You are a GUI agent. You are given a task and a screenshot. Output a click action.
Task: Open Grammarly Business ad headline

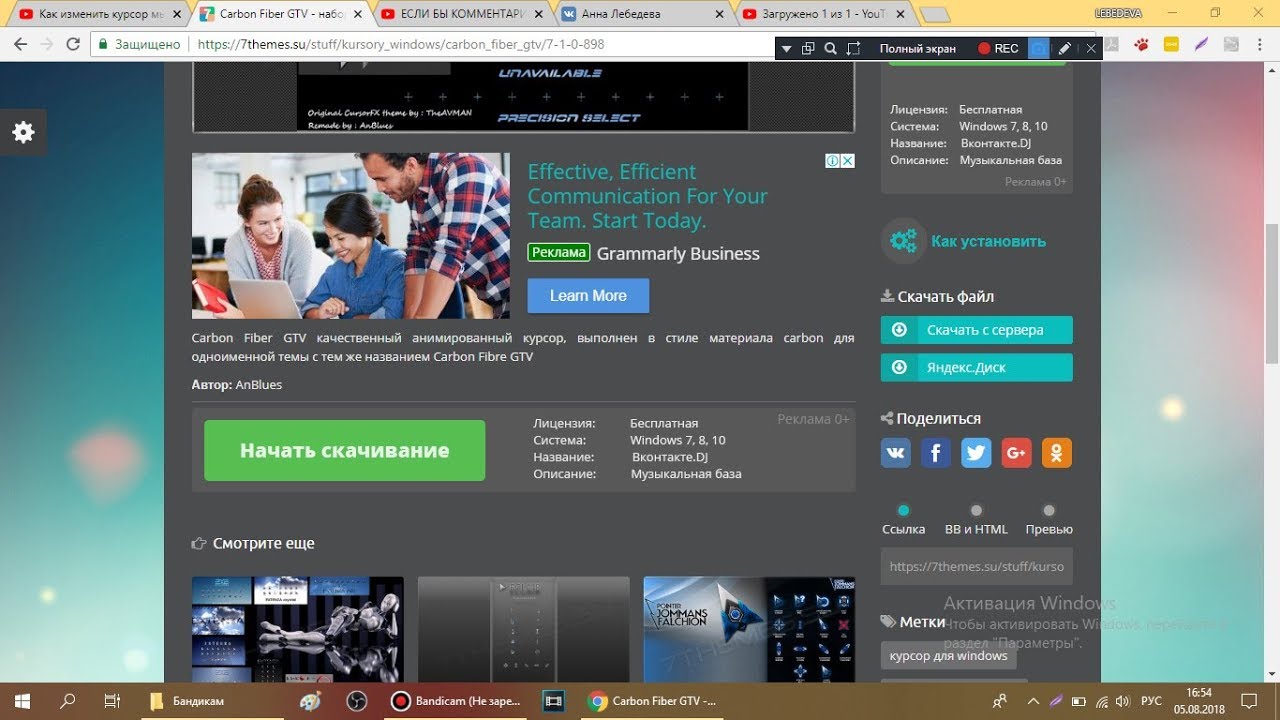(x=678, y=254)
